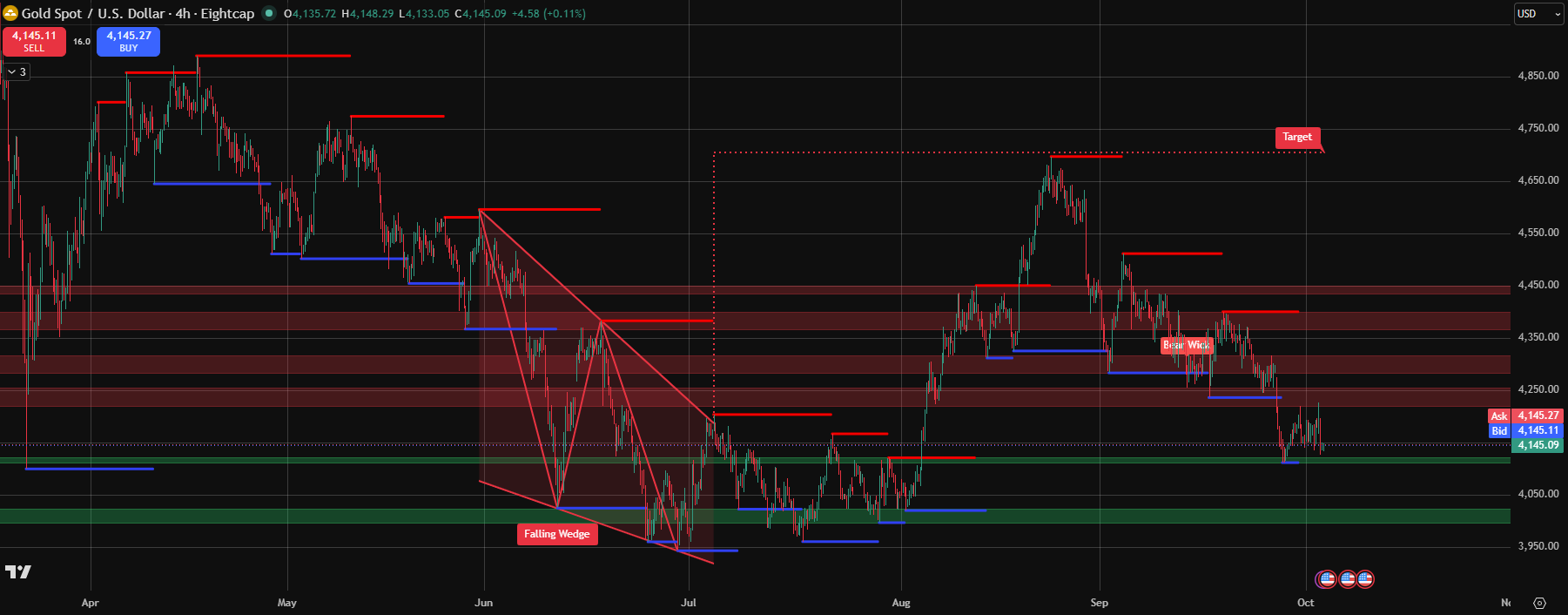Click the green market status dot
Image resolution: width=1568 pixels, height=615 pixels.
(x=269, y=13)
